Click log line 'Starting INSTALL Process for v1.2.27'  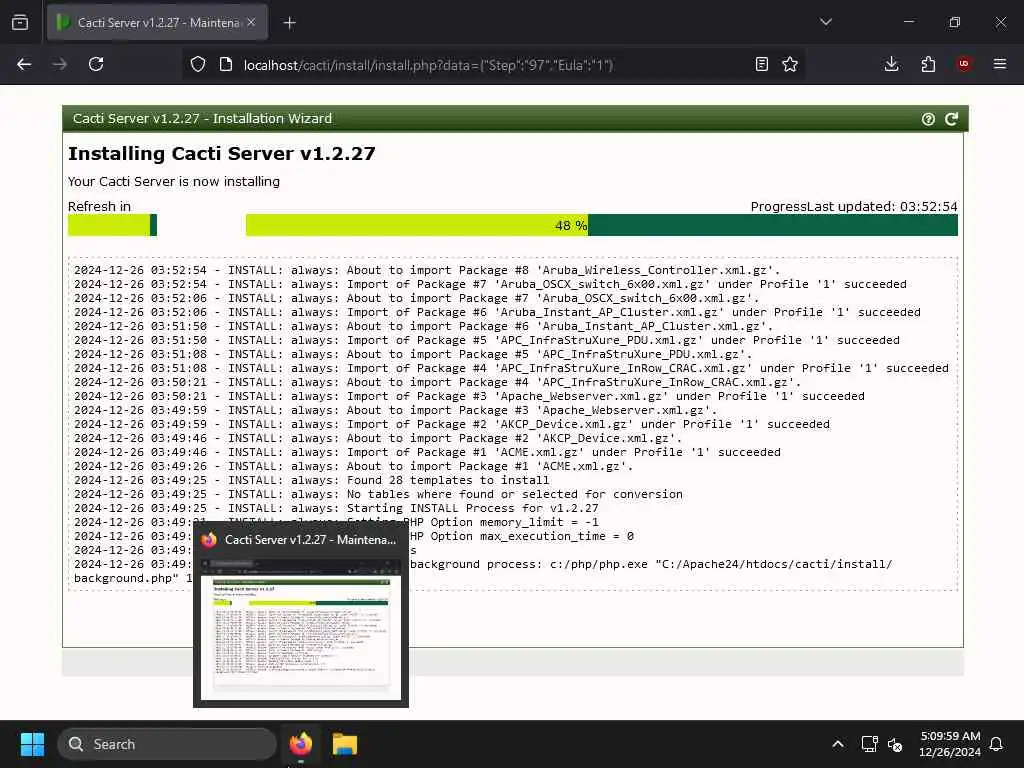coord(336,508)
